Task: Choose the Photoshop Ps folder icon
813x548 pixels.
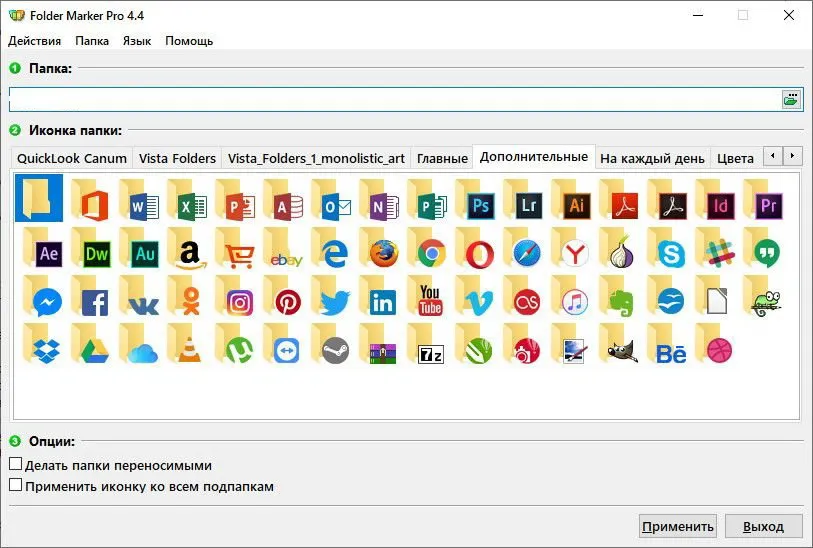Action: pyautogui.click(x=476, y=201)
